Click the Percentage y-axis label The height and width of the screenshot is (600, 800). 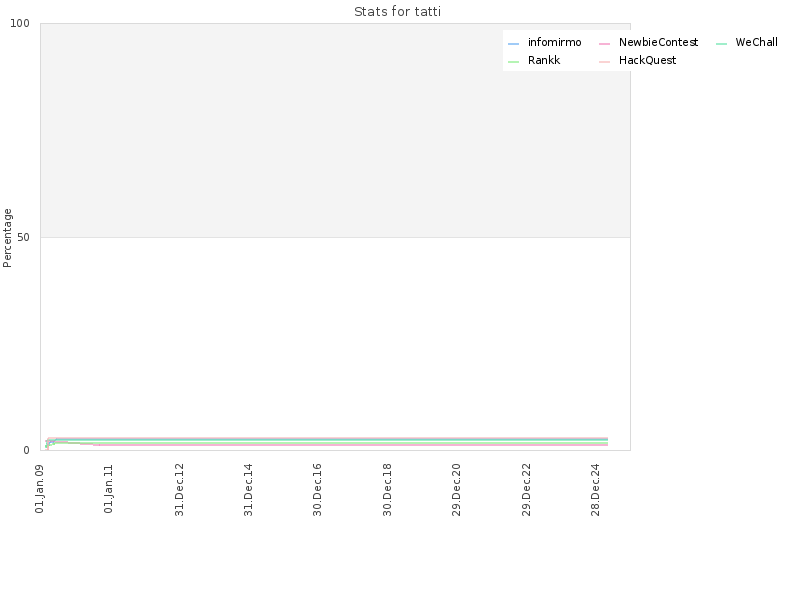coord(7,238)
